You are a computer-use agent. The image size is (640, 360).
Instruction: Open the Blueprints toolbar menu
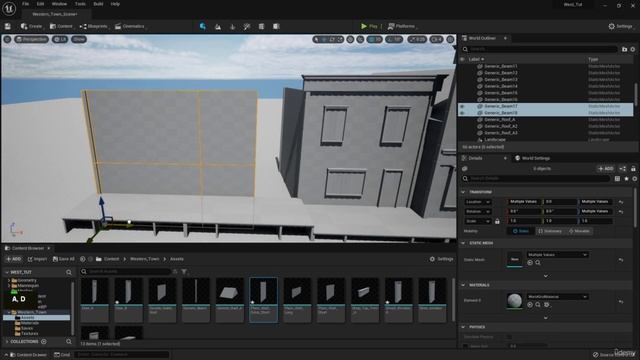pyautogui.click(x=93, y=27)
